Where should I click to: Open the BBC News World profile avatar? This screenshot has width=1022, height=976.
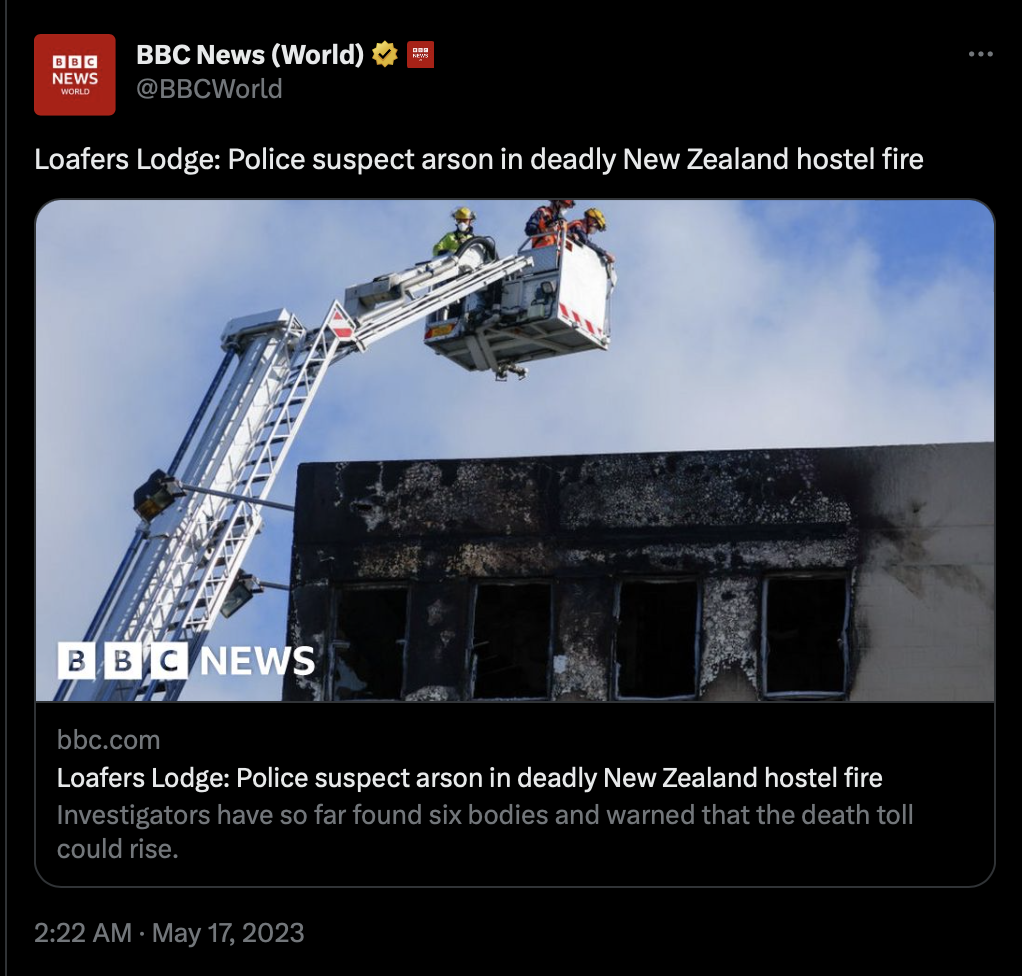click(74, 75)
